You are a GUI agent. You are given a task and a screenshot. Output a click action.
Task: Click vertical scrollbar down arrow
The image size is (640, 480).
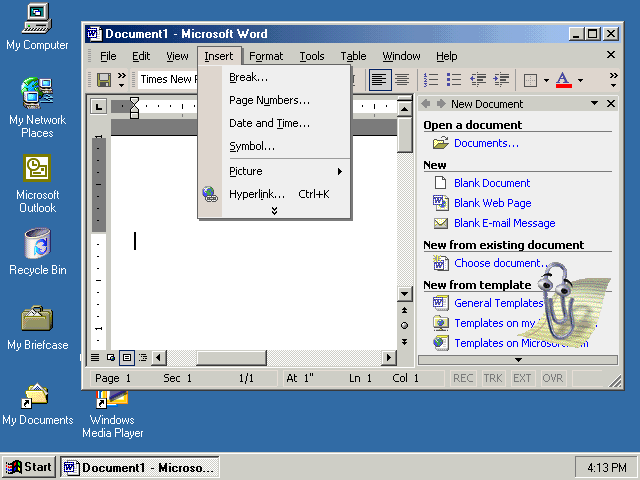[404, 293]
